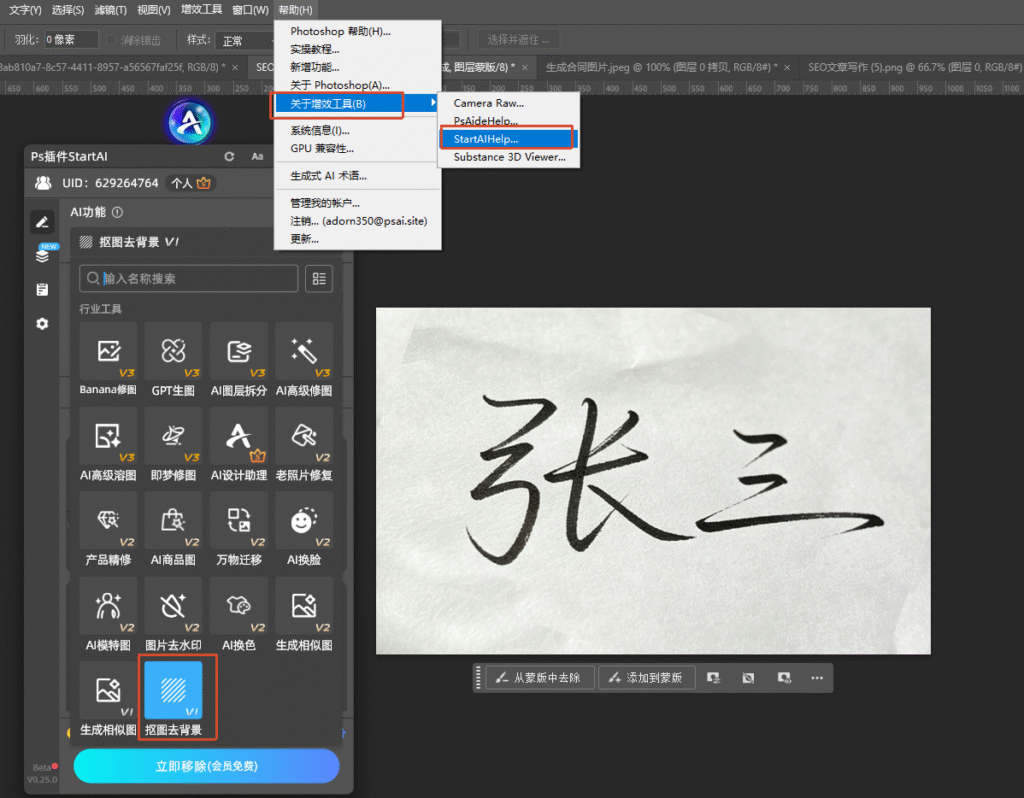Open AI模特图 tool
The height and width of the screenshot is (798, 1024).
(x=108, y=614)
